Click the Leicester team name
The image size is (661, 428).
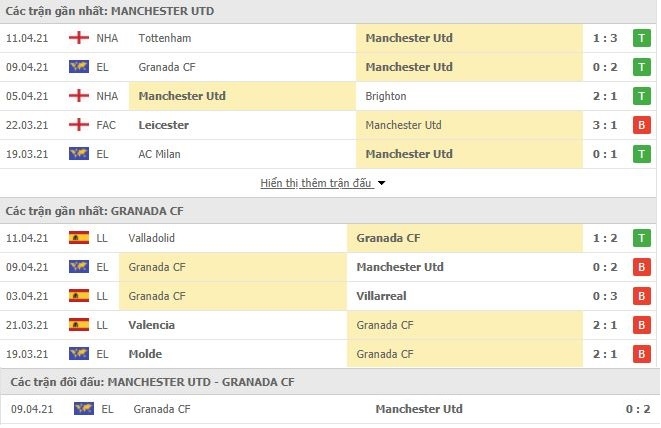(x=164, y=125)
